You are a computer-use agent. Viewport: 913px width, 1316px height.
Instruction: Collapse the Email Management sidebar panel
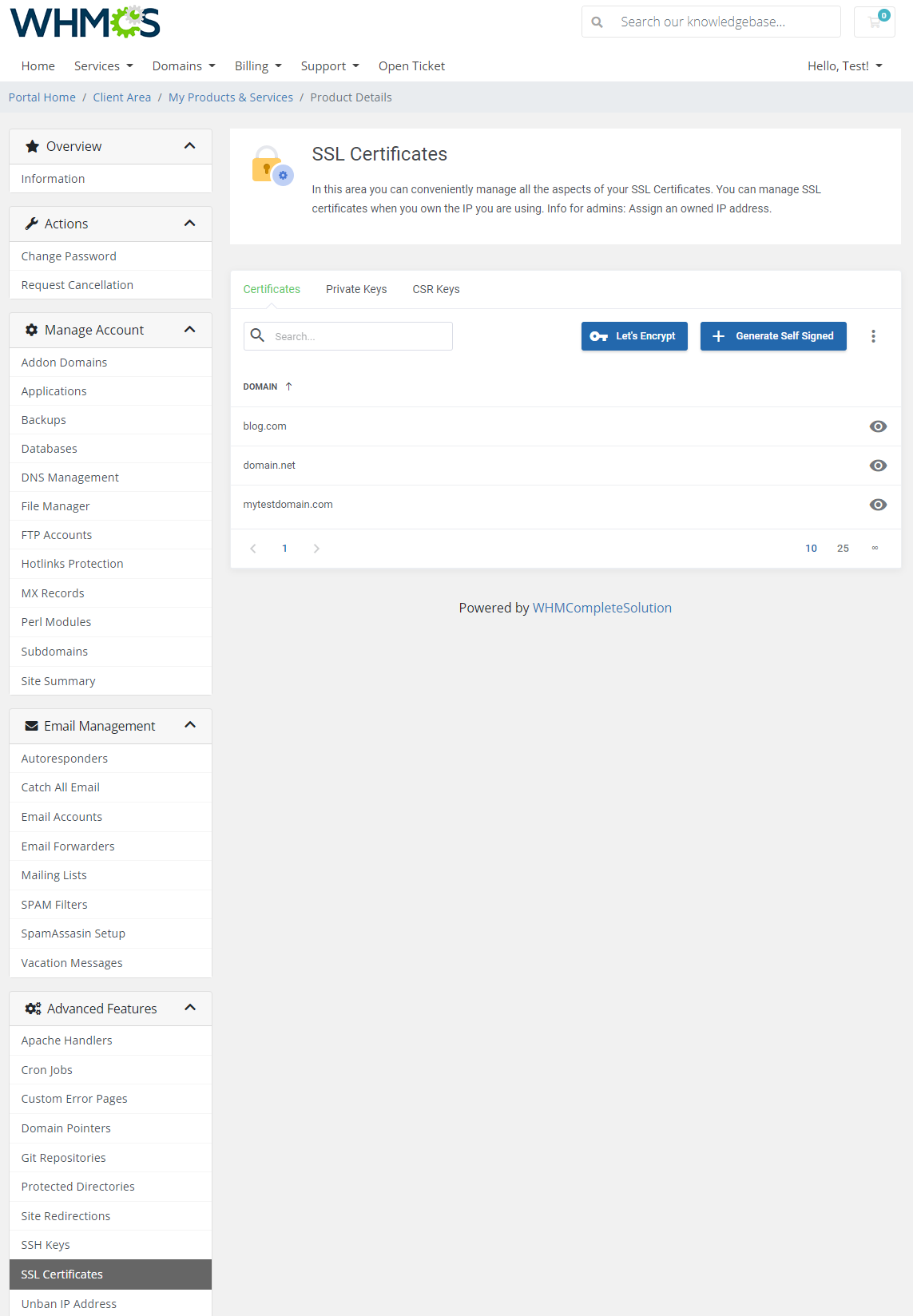(189, 725)
